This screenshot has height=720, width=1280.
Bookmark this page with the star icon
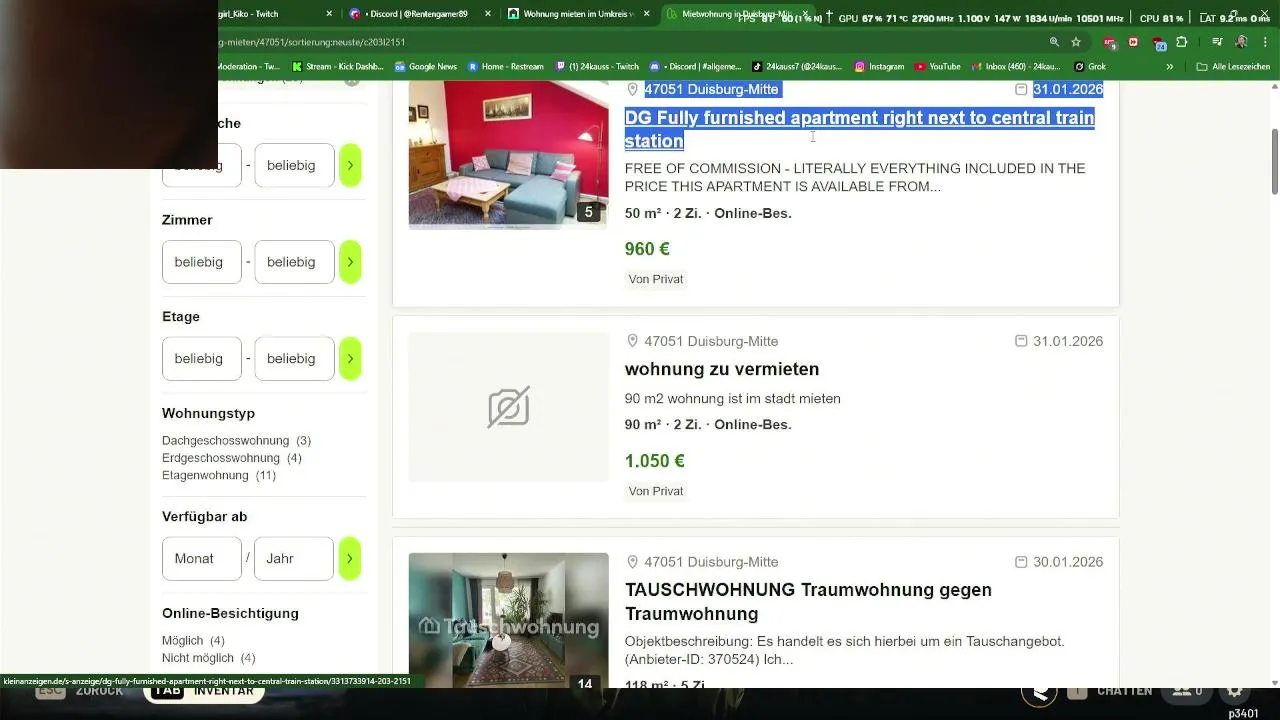(x=1076, y=42)
